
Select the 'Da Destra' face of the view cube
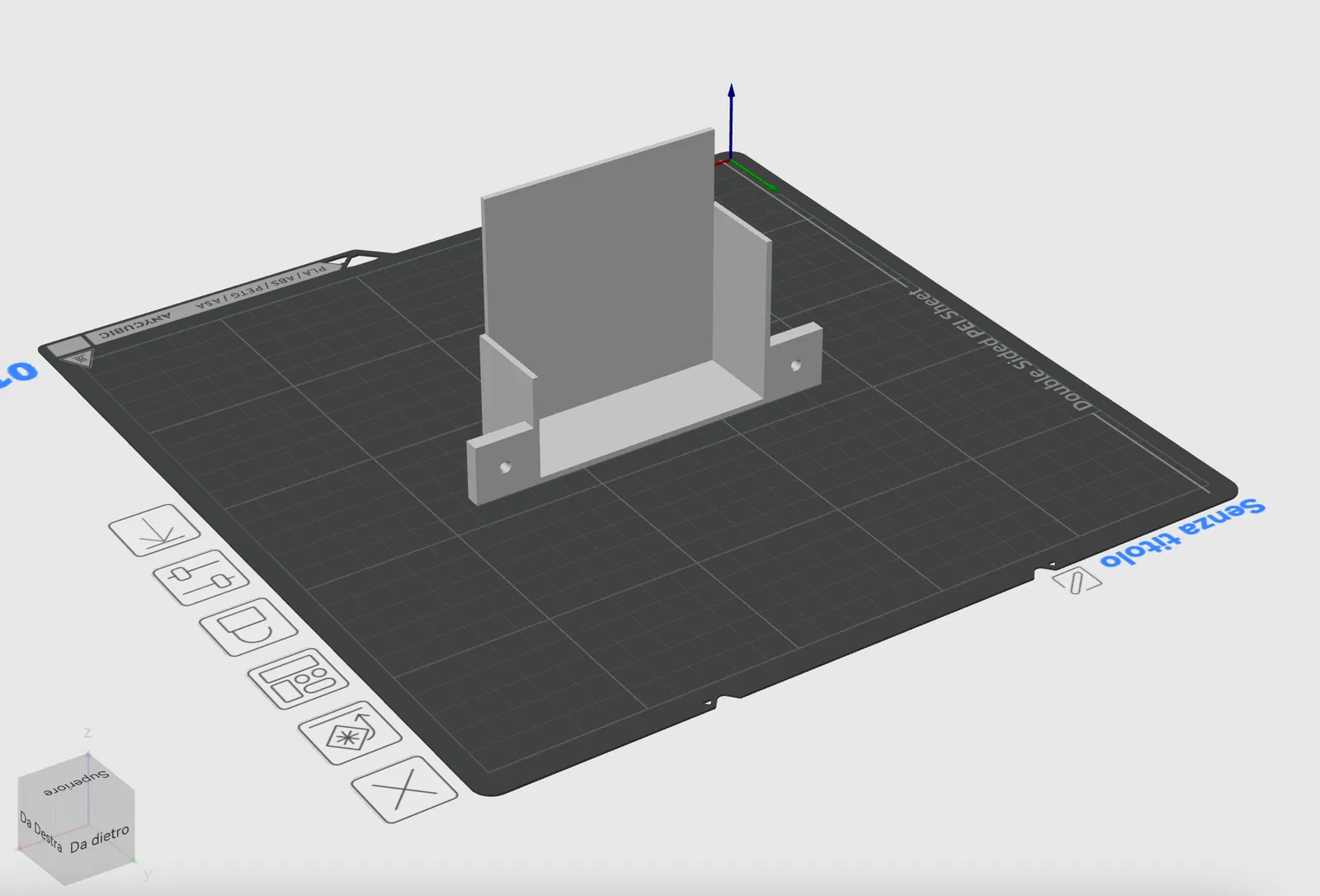pos(41,832)
